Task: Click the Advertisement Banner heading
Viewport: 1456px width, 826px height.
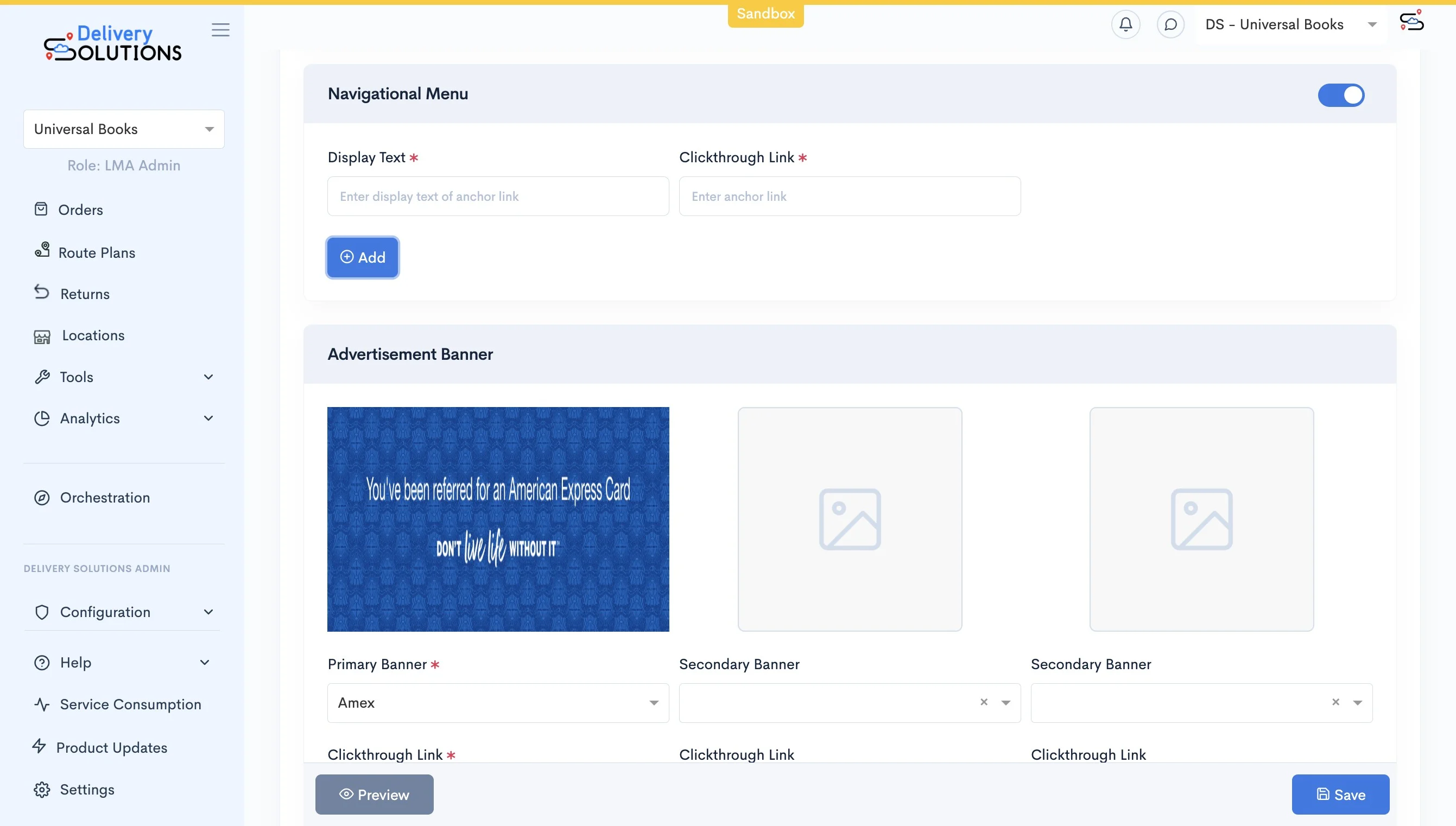Action: (x=410, y=354)
